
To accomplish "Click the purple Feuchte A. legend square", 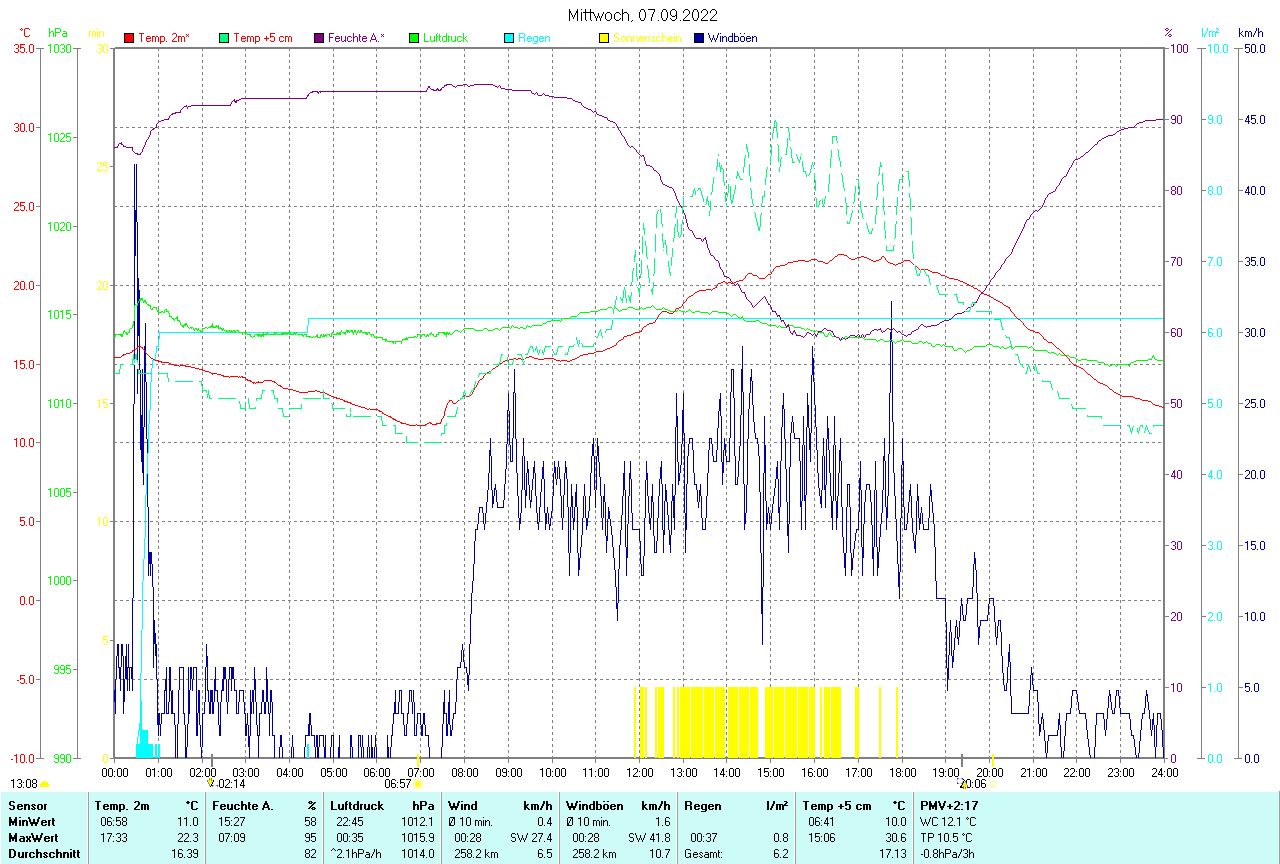I will pos(319,38).
